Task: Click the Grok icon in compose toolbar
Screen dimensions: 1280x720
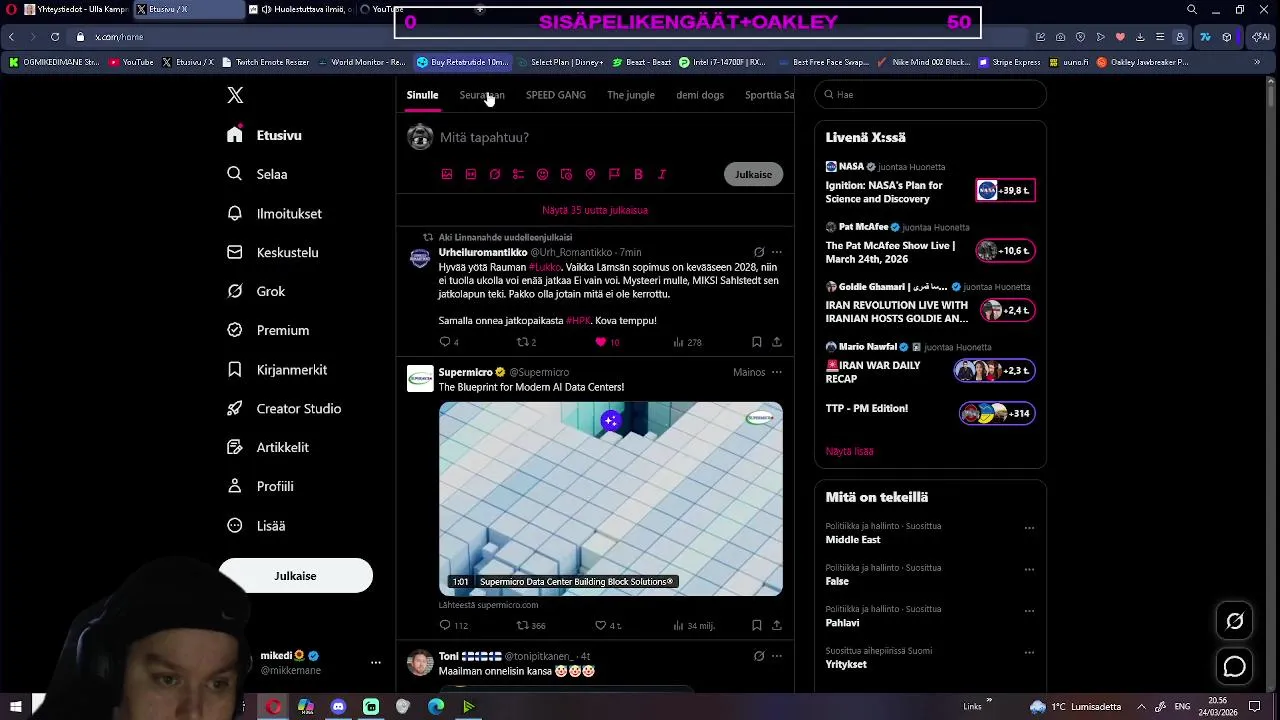Action: [x=495, y=174]
